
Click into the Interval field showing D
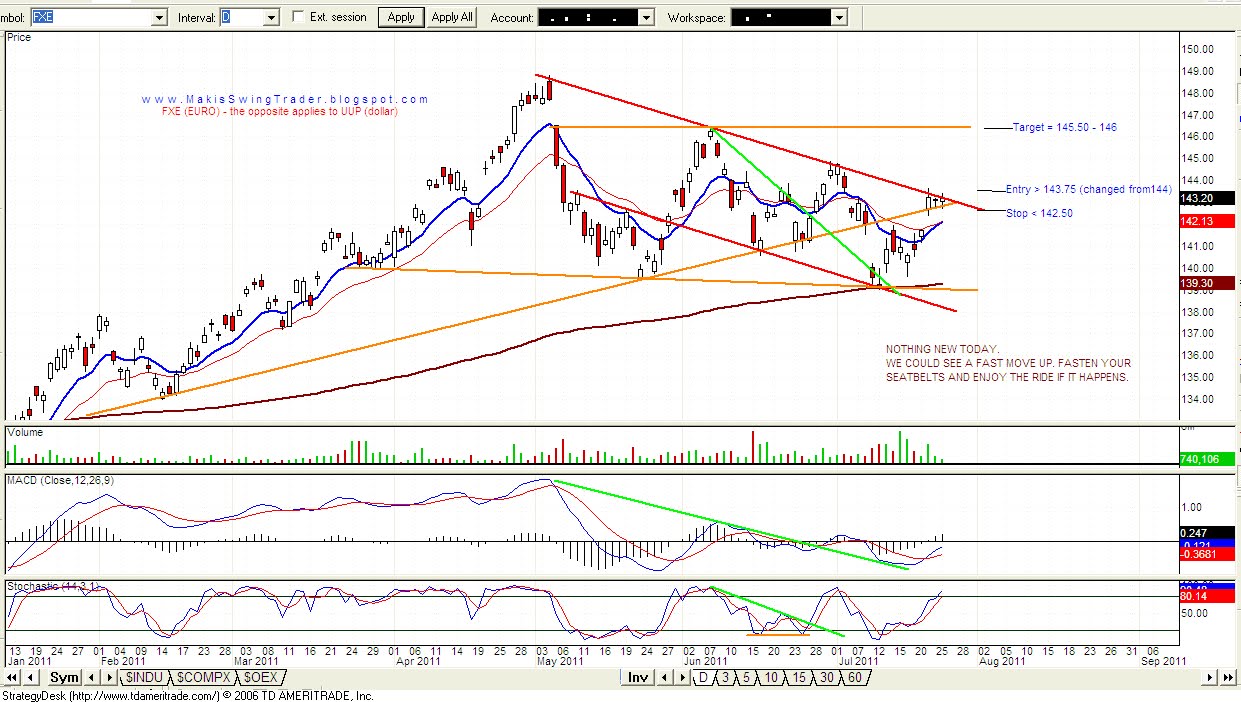[241, 18]
